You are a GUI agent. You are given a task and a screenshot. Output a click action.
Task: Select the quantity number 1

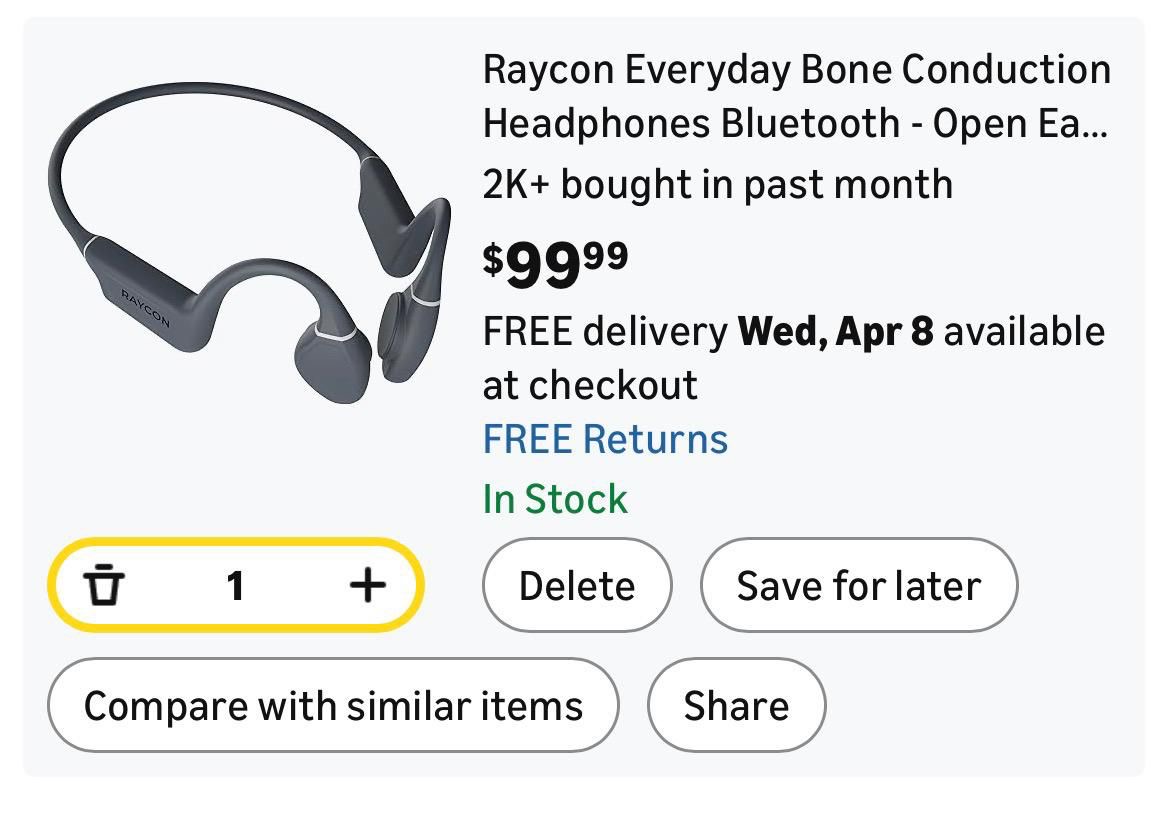pos(235,585)
